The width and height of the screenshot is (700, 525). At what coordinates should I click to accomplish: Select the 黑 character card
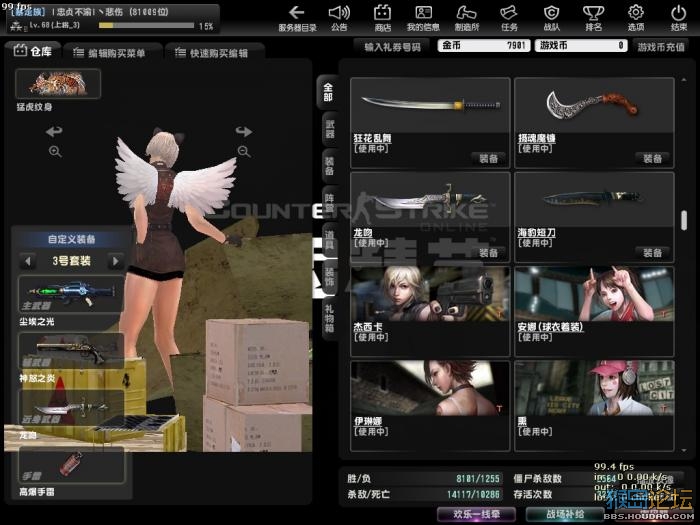594,405
